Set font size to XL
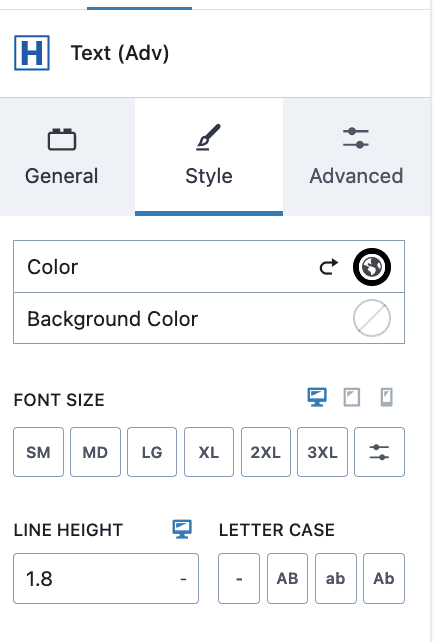 tap(209, 452)
